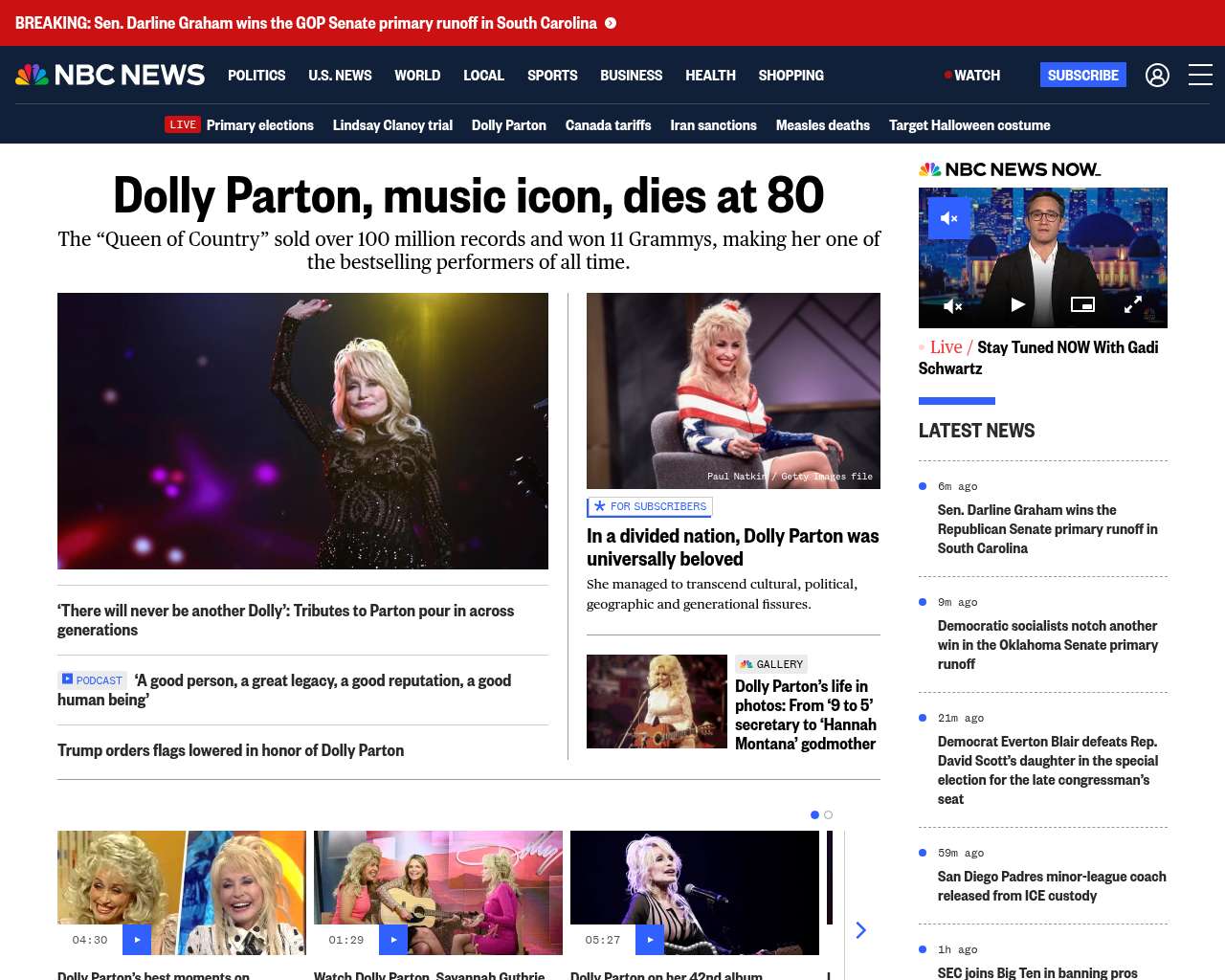The image size is (1225, 980).
Task: Click the LIVE badge in the trending bar
Action: [183, 124]
